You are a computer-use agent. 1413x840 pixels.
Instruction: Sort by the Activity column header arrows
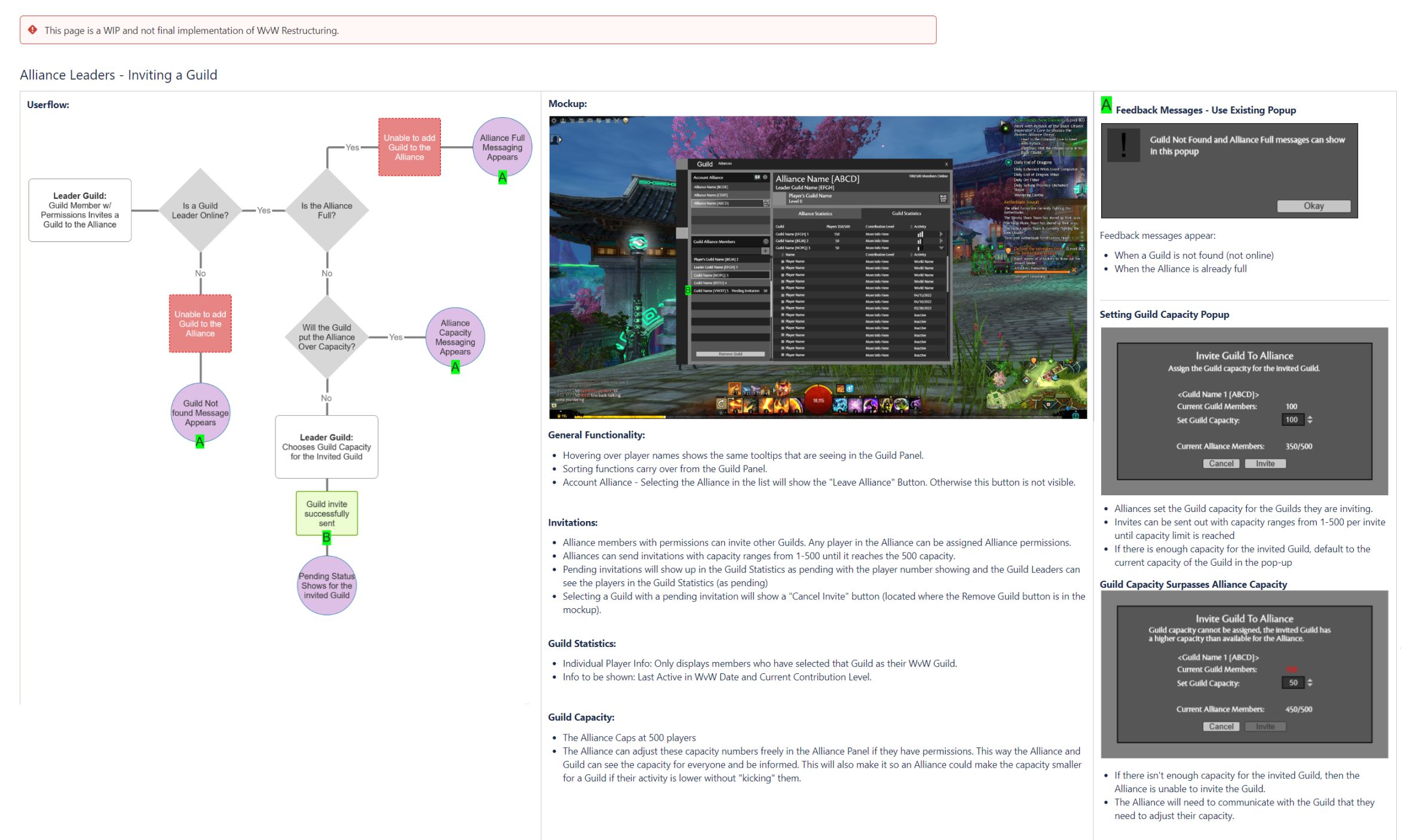coord(911,226)
